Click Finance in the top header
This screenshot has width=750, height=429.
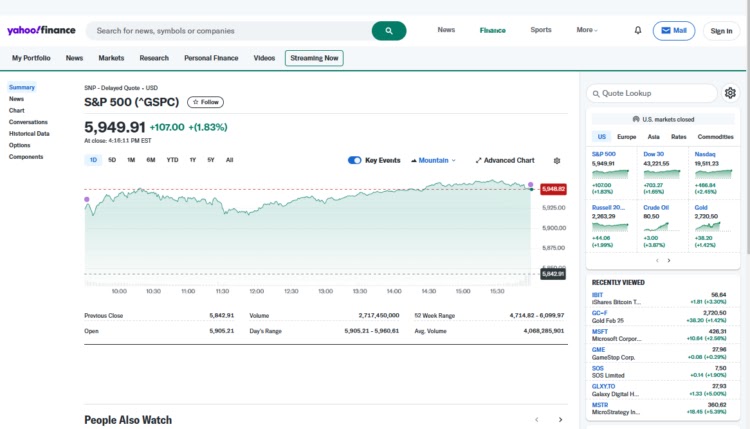point(493,30)
